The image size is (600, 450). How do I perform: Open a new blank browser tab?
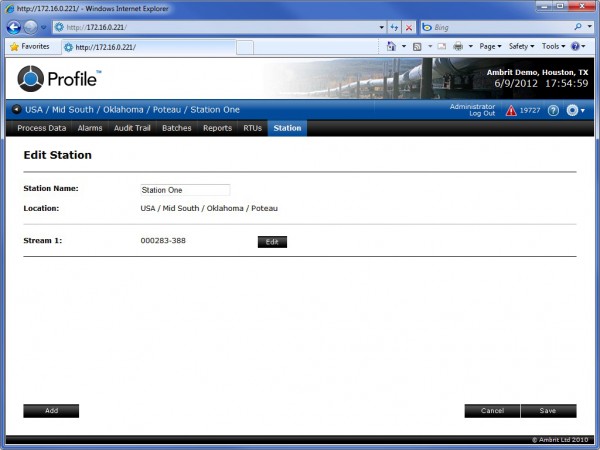(245, 48)
